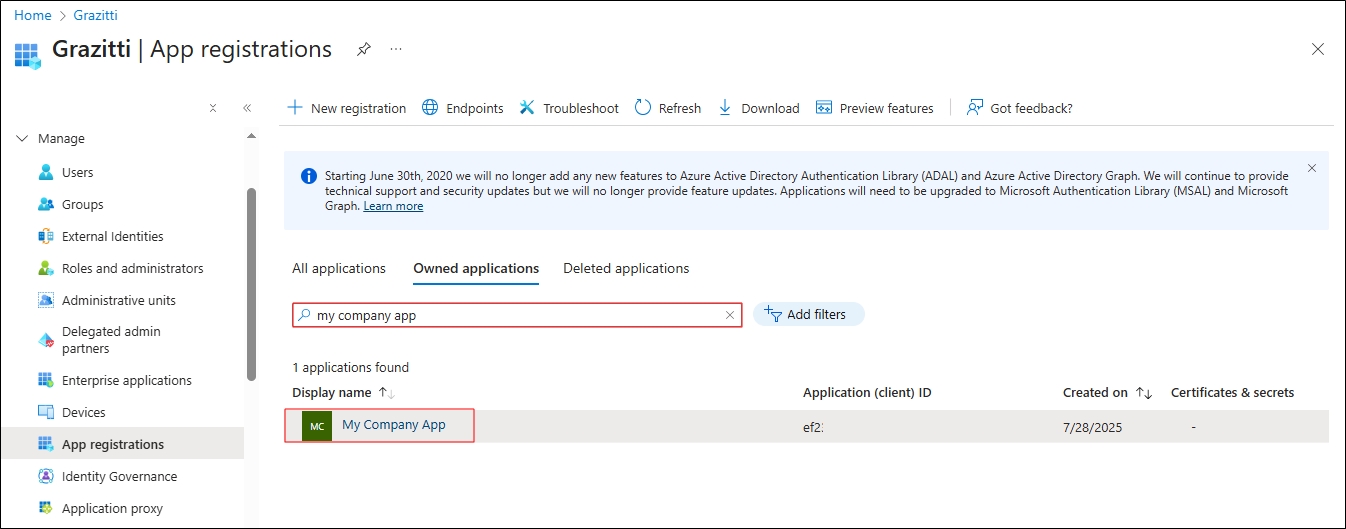Image resolution: width=1346 pixels, height=529 pixels.
Task: Refresh the app registrations list
Action: pos(667,108)
